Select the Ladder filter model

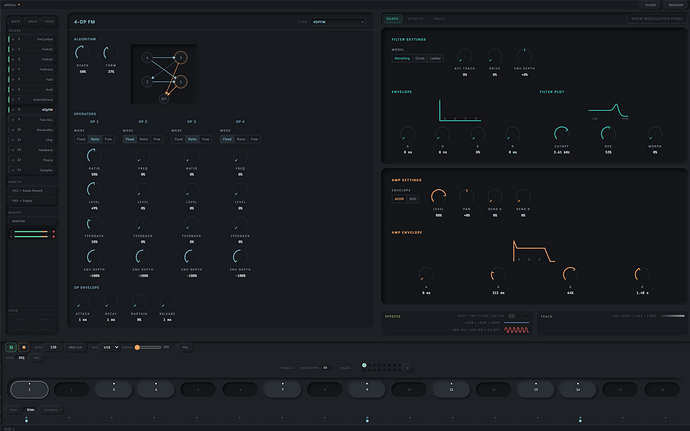[x=435, y=58]
